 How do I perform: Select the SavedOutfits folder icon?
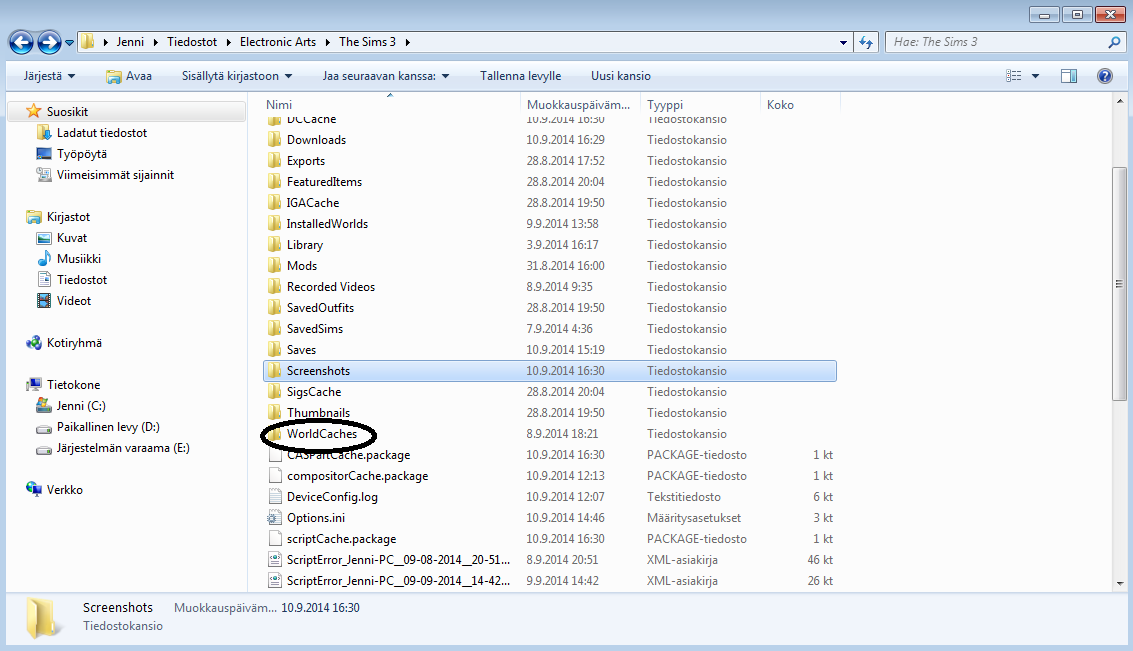point(274,306)
